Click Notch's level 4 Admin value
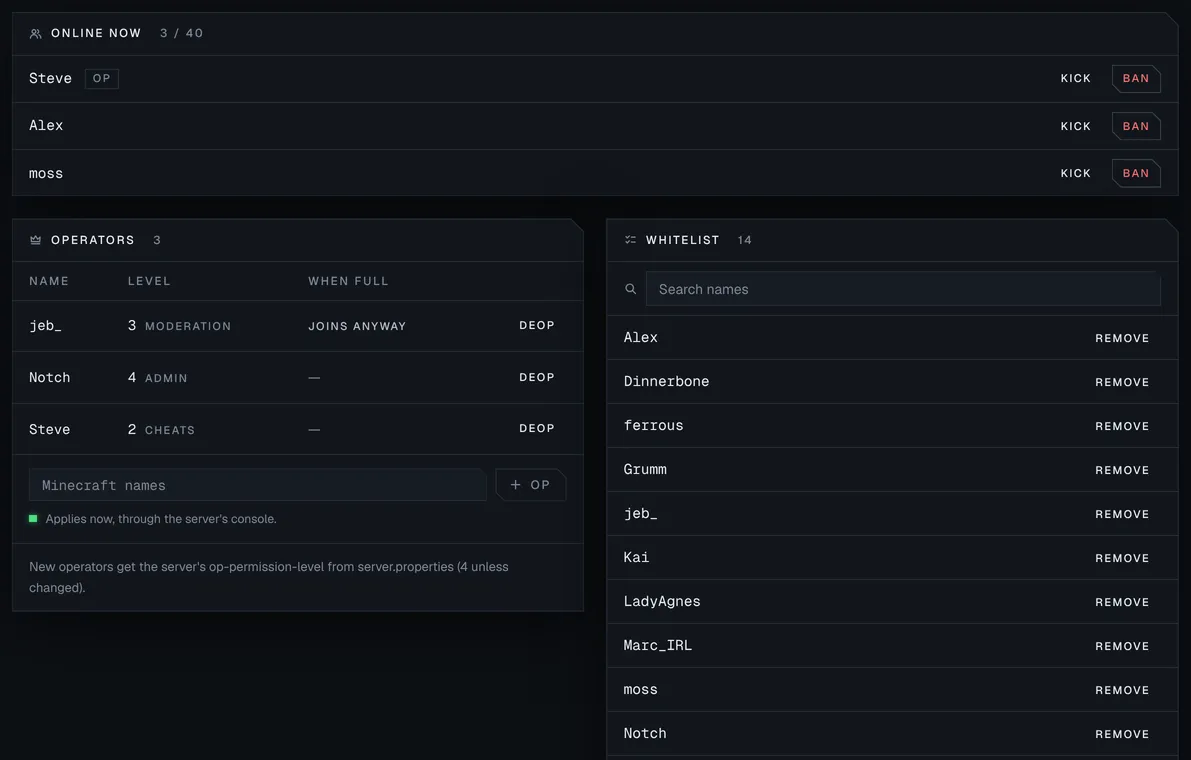Viewport: 1191px width, 760px height. coord(157,377)
